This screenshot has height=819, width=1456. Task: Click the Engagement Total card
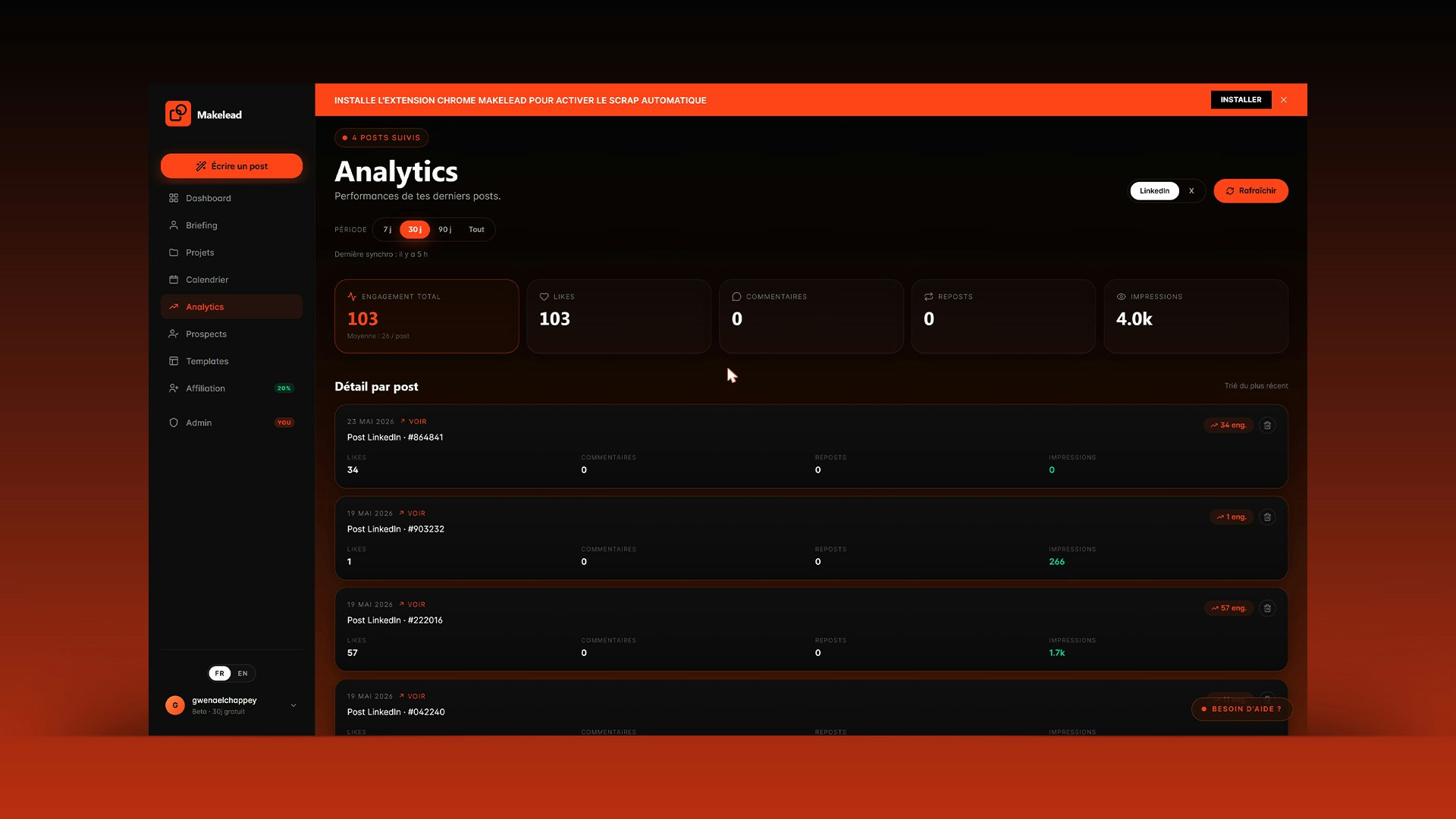pos(427,316)
